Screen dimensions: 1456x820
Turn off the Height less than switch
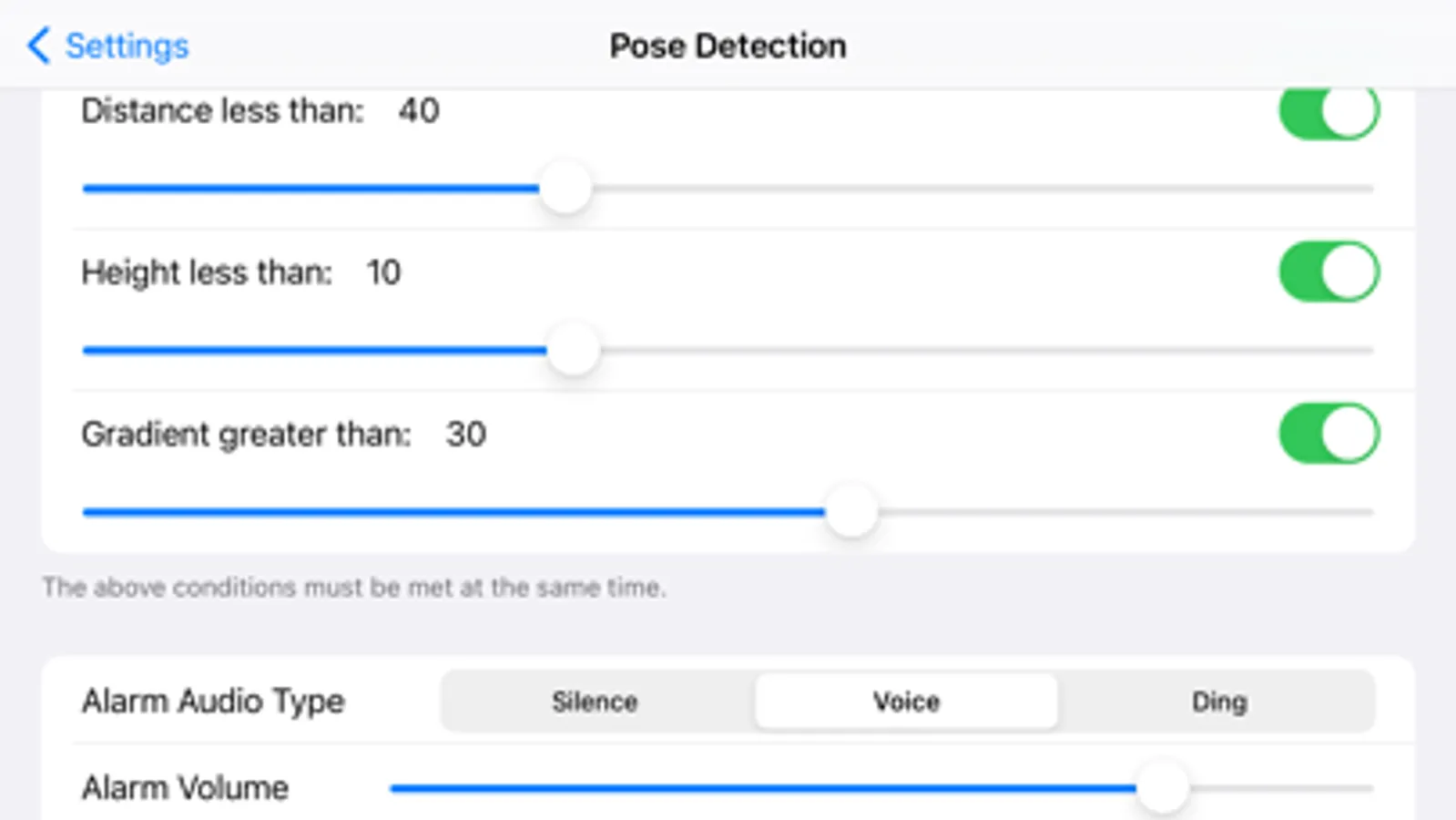pyautogui.click(x=1329, y=272)
